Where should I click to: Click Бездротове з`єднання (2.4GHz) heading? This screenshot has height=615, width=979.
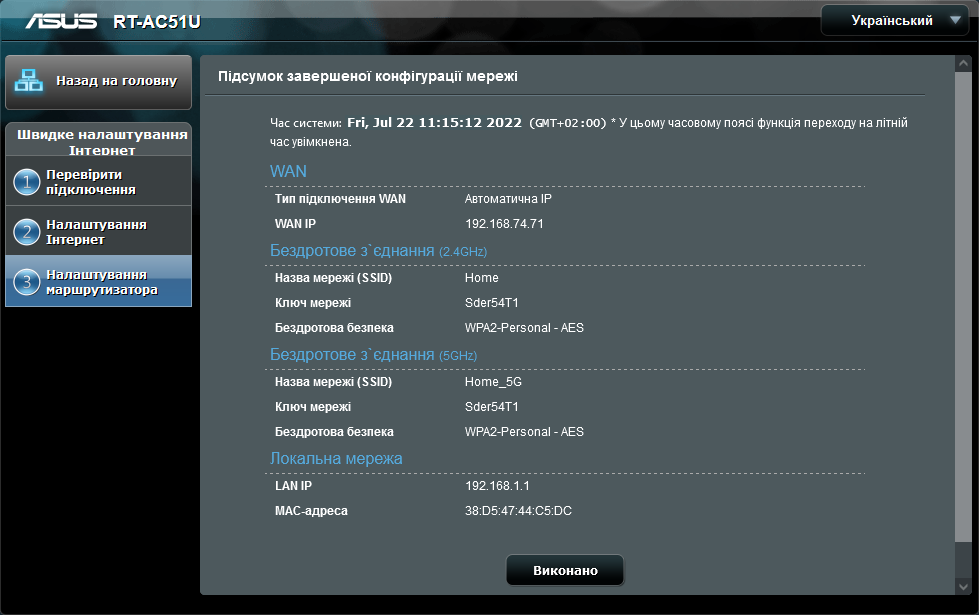click(378, 250)
